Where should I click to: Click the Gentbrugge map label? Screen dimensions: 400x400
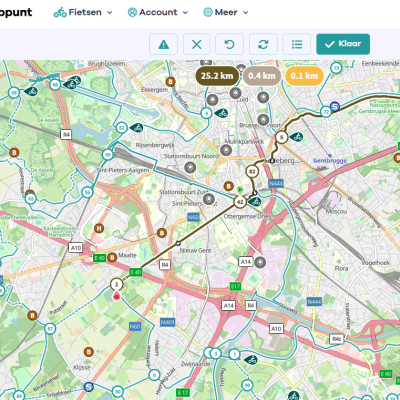pos(330,160)
